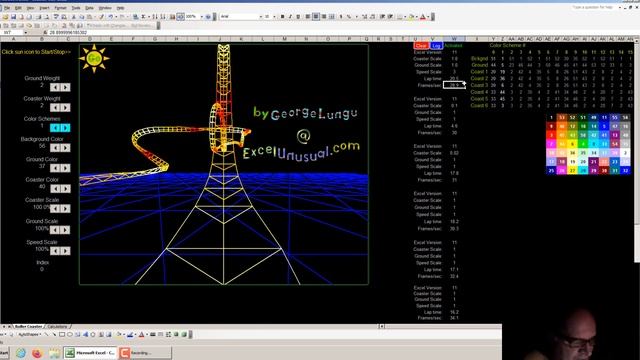Open the Undo history dropdown arrow
Screen dimensions: 640x360
click(115, 17)
